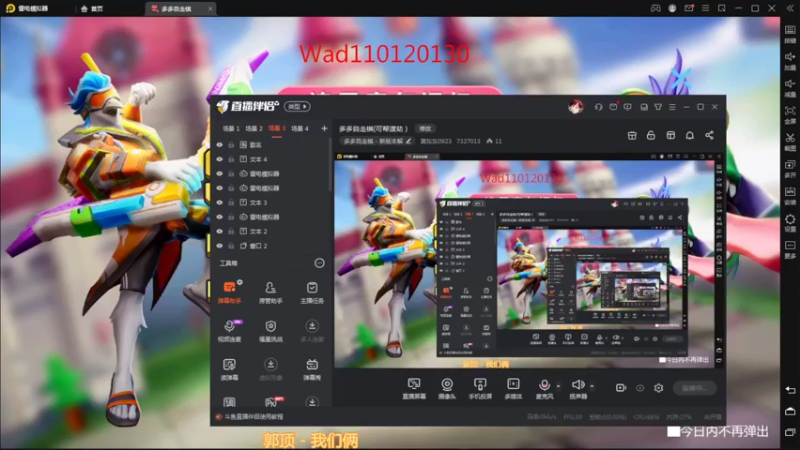Click the customer service headset icon
Viewport: 800px width, 450px height.
coord(598,107)
